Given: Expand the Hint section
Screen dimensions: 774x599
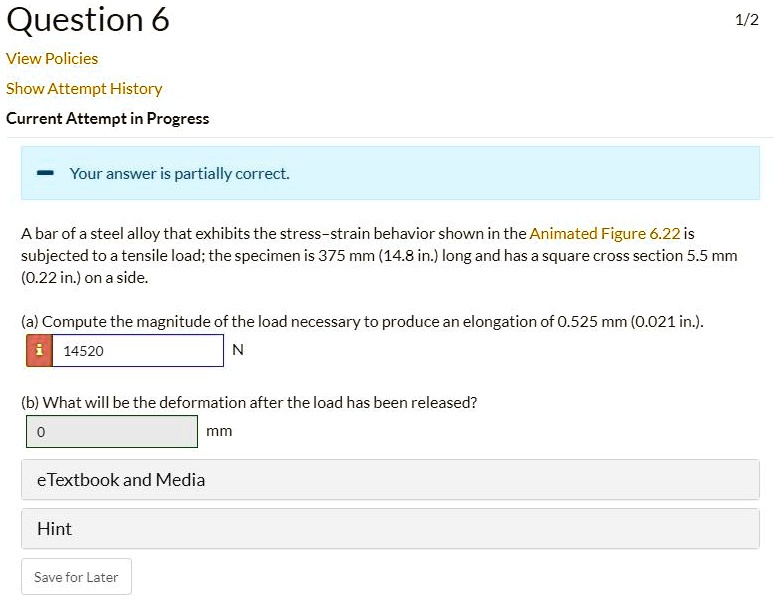Looking at the screenshot, I should click(390, 529).
